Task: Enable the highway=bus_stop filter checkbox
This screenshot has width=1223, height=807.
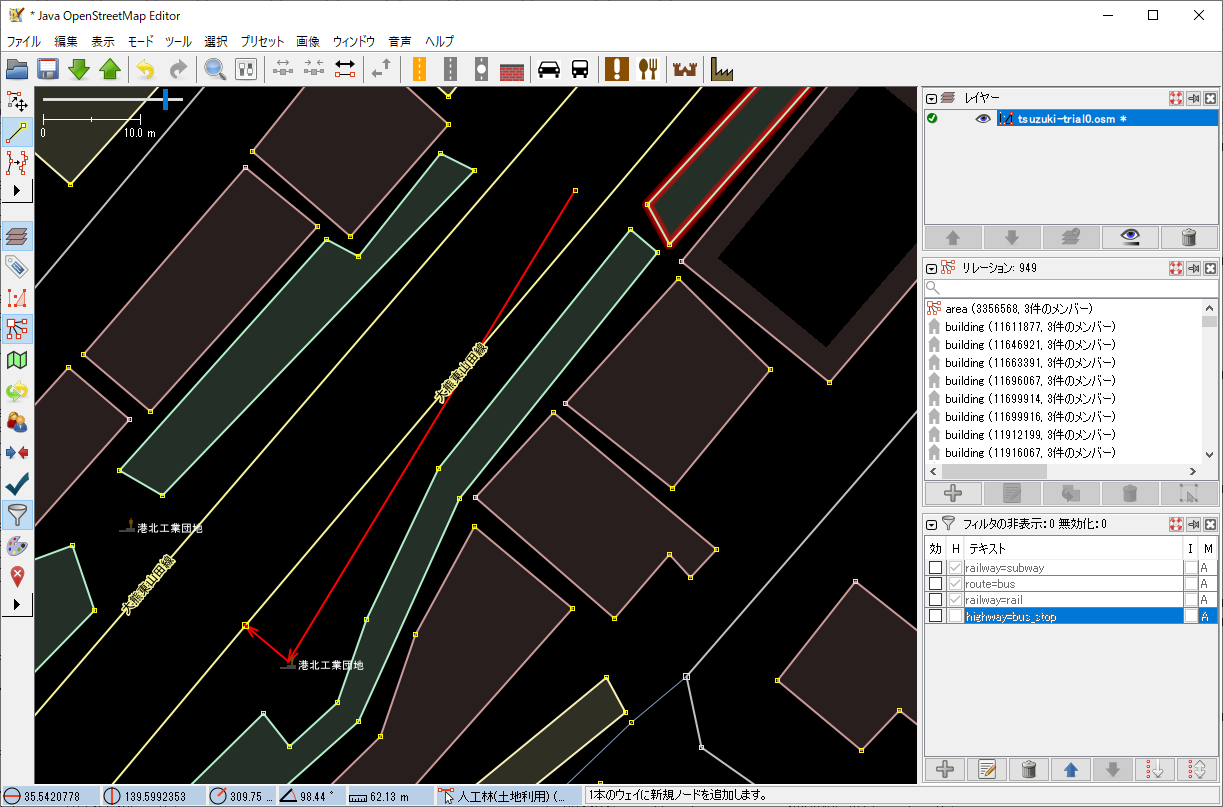Action: pyautogui.click(x=935, y=616)
